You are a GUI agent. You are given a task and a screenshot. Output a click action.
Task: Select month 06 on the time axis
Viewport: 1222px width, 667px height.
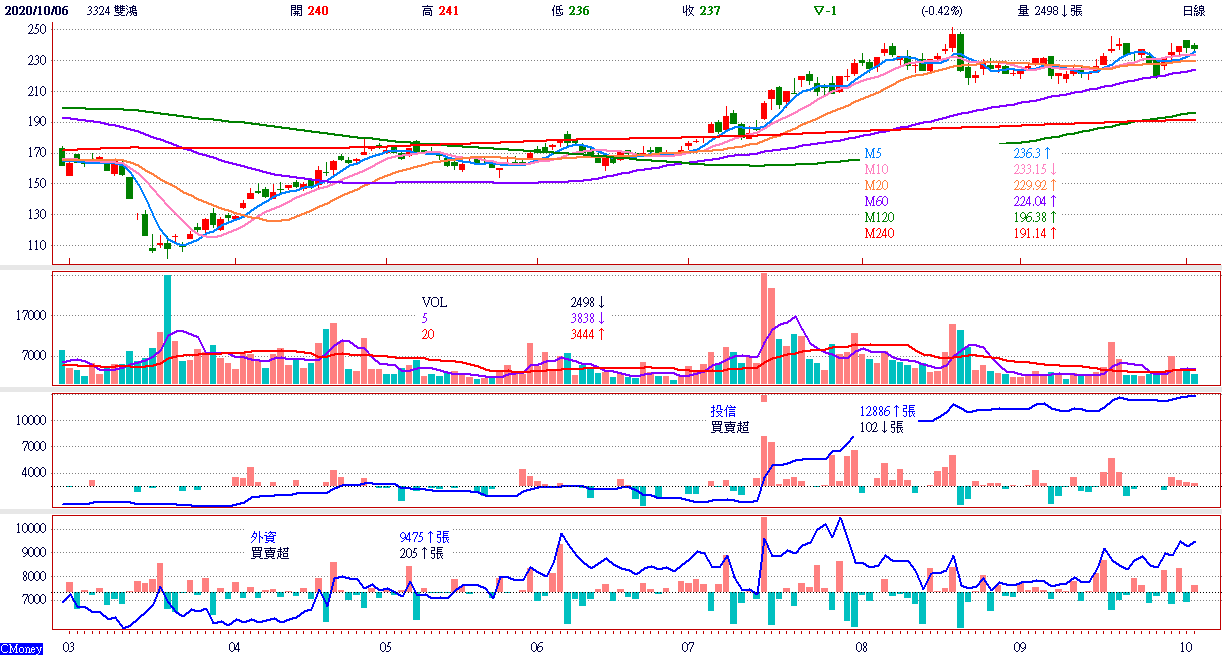537,647
